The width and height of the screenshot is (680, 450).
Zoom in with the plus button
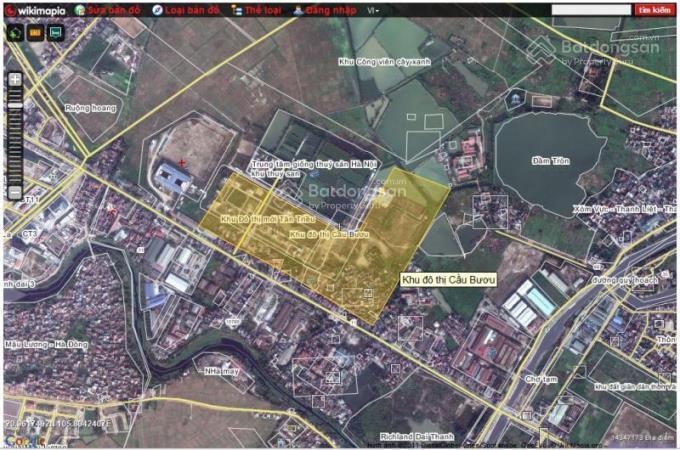tap(15, 79)
